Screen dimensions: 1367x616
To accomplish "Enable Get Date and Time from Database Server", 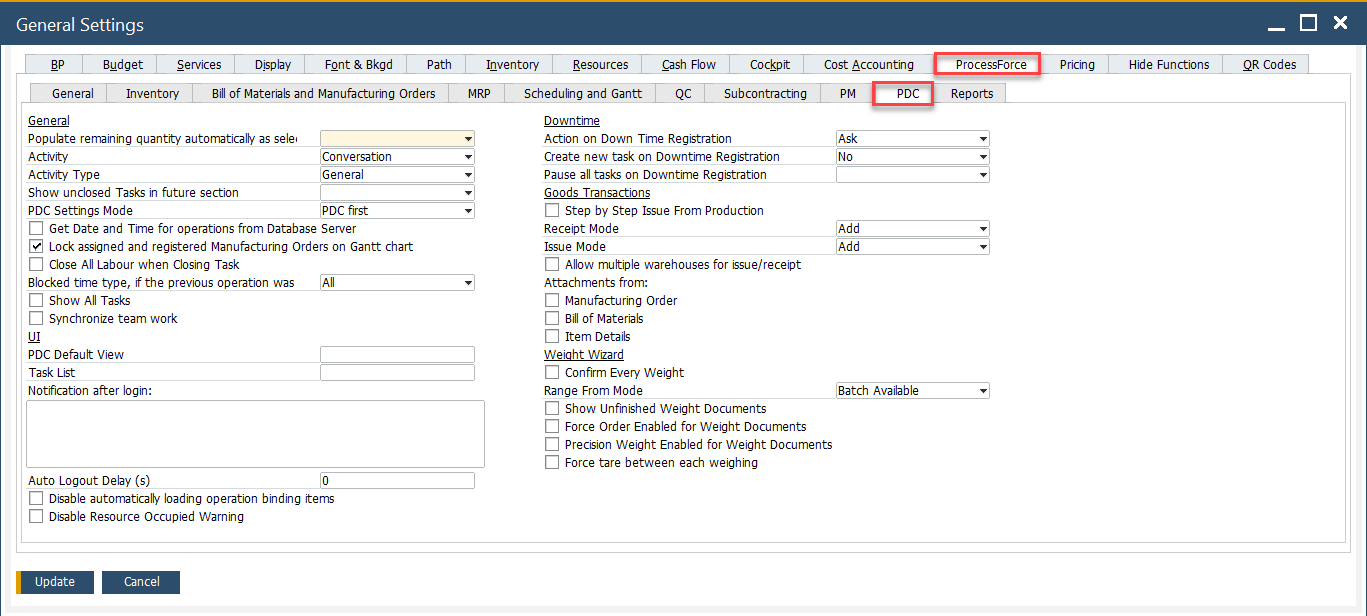I will point(36,228).
